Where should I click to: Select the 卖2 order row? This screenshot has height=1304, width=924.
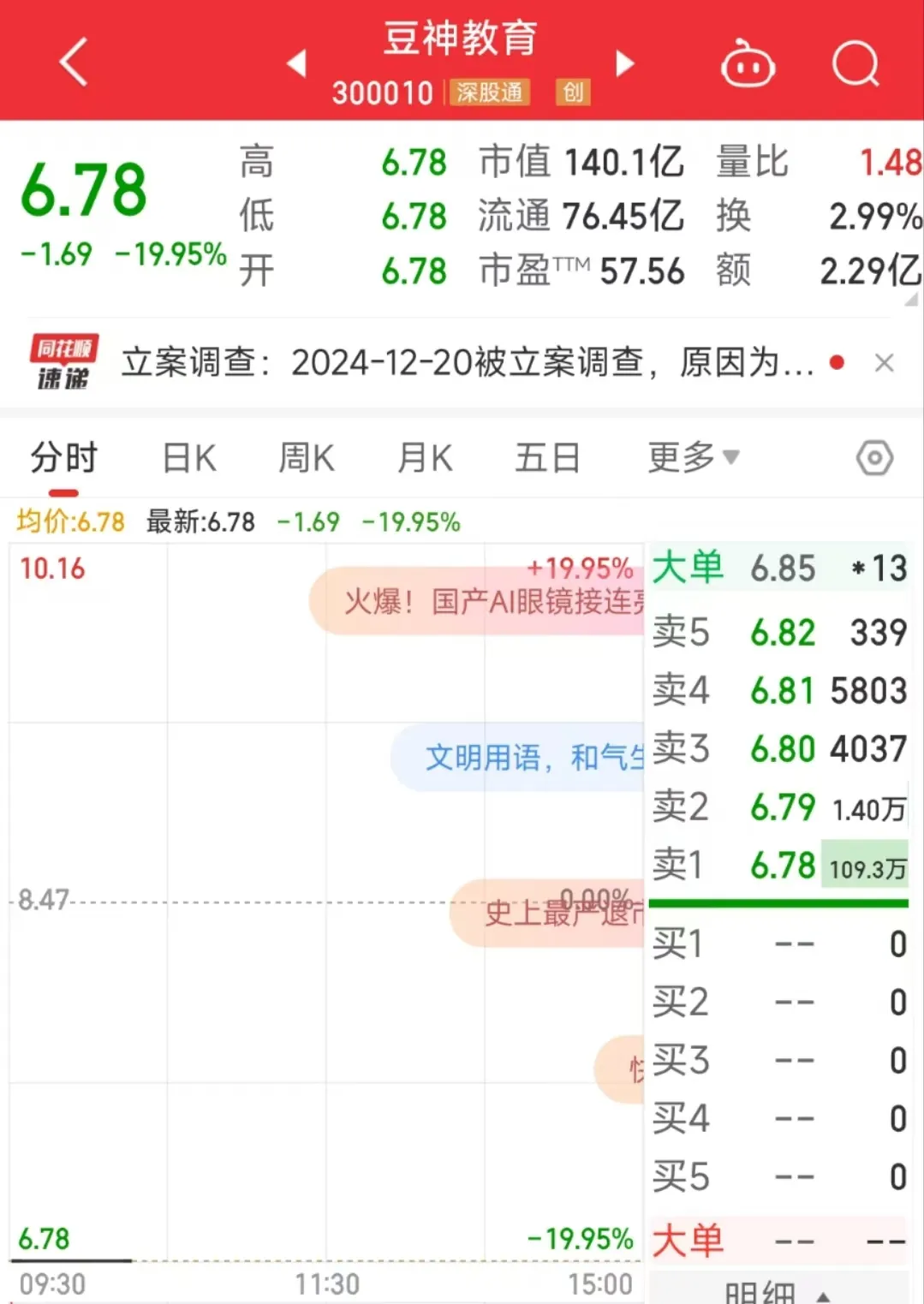click(x=779, y=807)
